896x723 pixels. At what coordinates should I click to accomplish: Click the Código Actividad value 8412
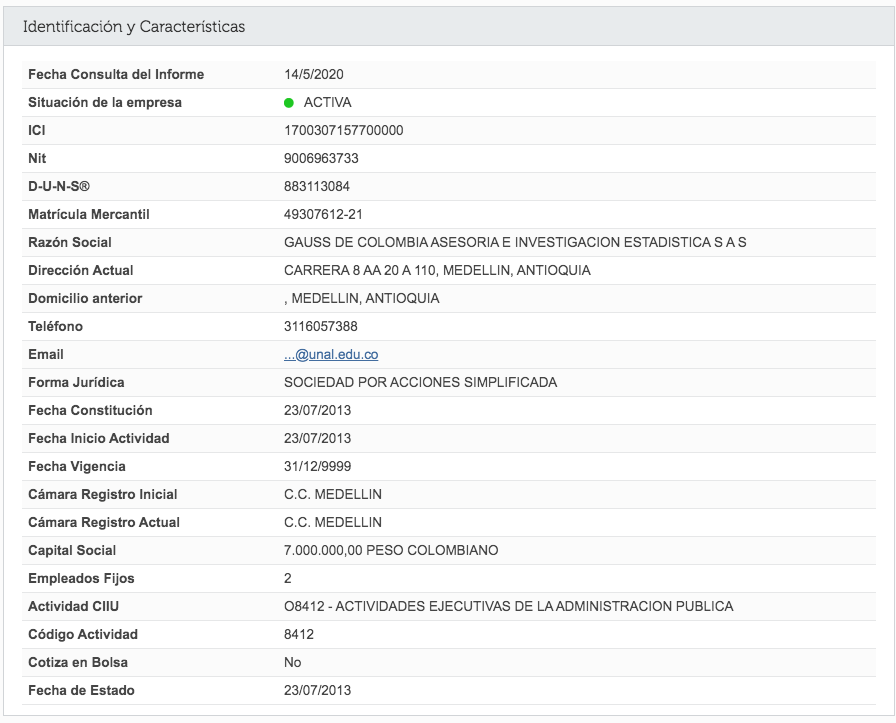point(299,634)
